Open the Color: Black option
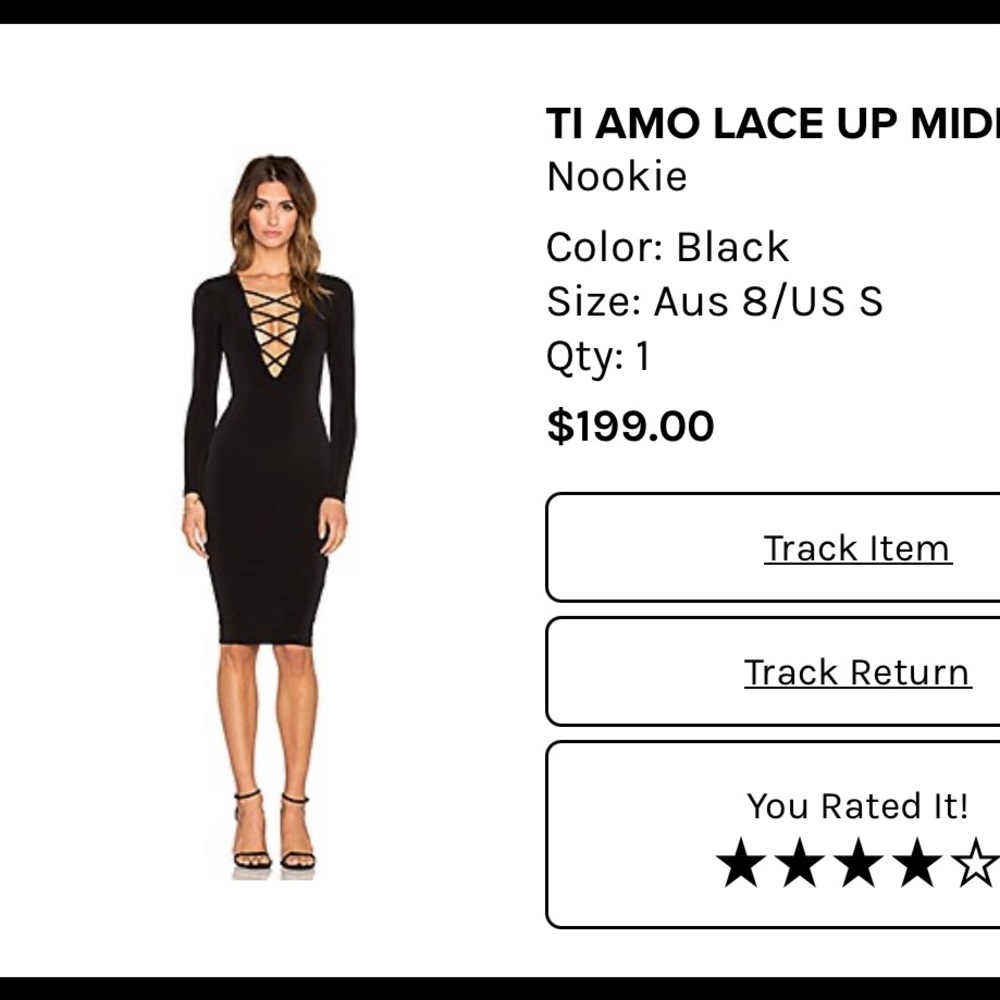Viewport: 1000px width, 1000px height. coord(667,246)
